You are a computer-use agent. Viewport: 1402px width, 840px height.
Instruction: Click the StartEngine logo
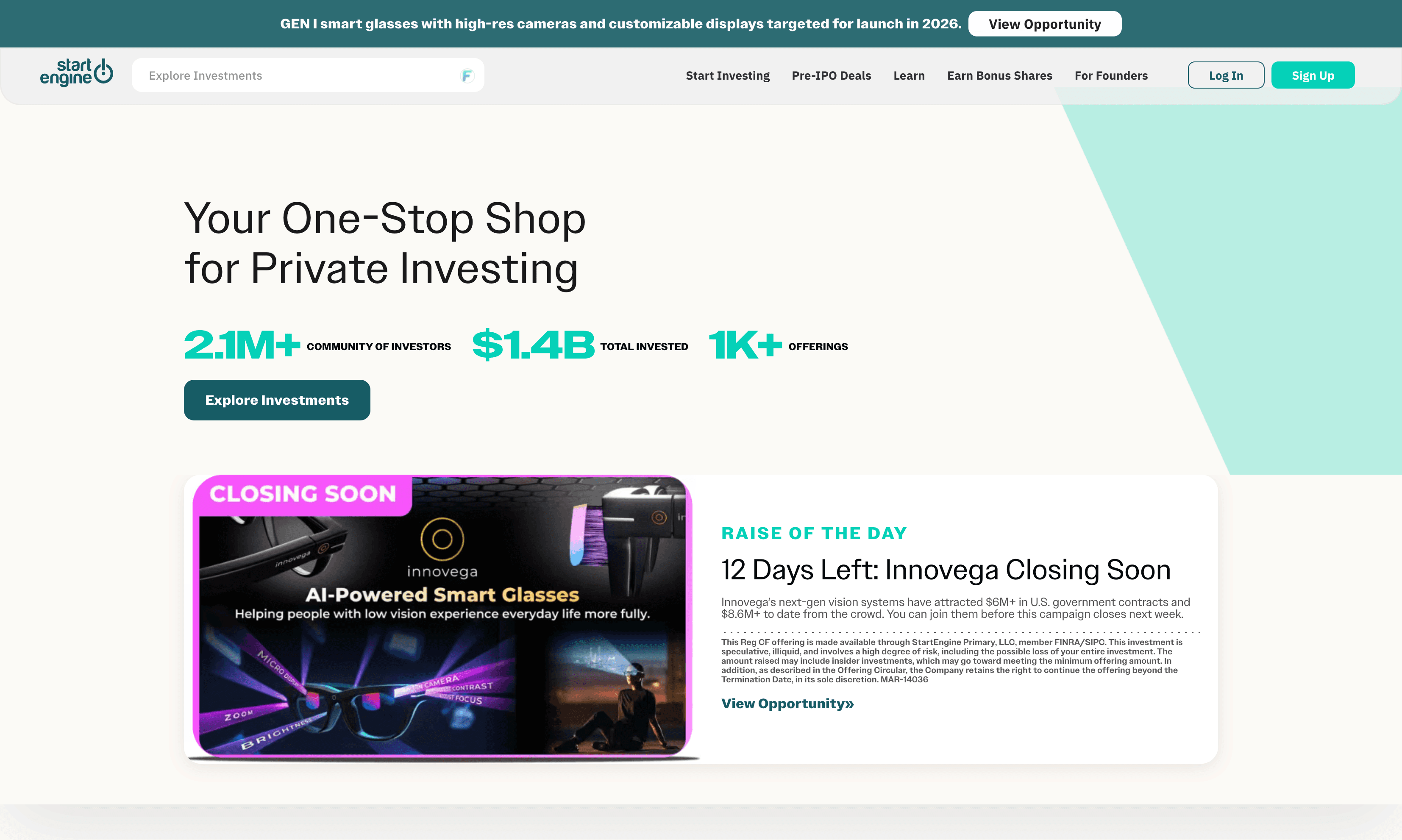[76, 73]
